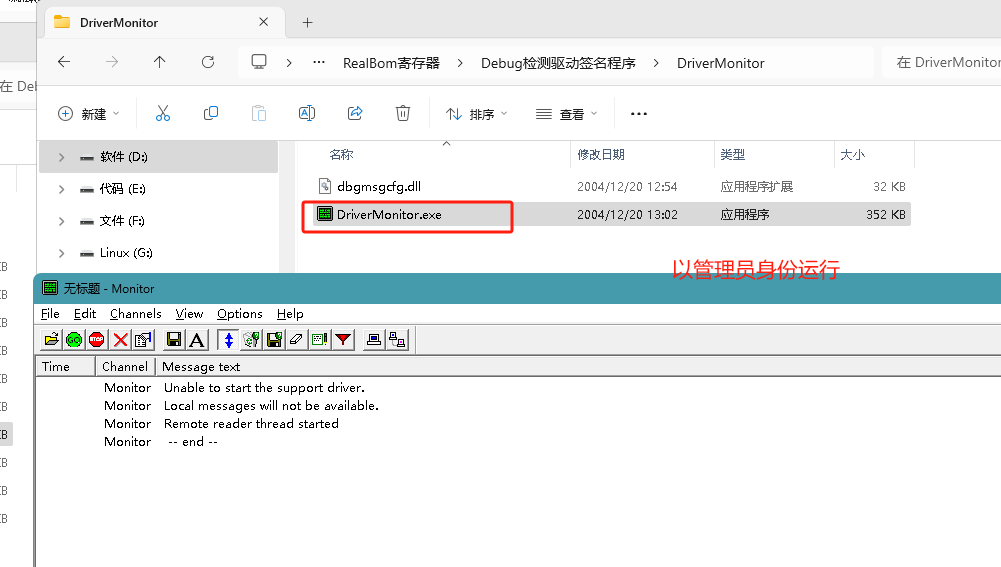Click the eraser icon in Monitor toolbar

coord(297,340)
